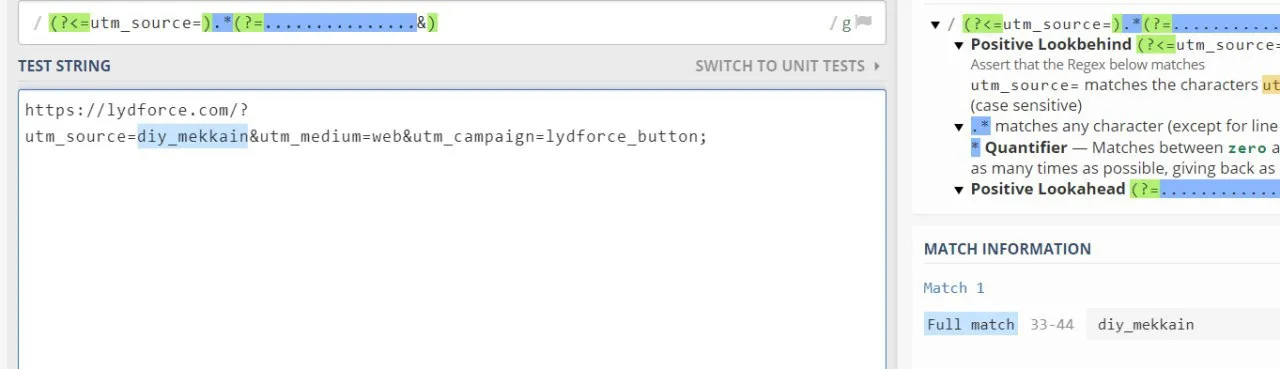Image resolution: width=1280 pixels, height=369 pixels.
Task: Focus the regular expression input field
Action: point(452,23)
